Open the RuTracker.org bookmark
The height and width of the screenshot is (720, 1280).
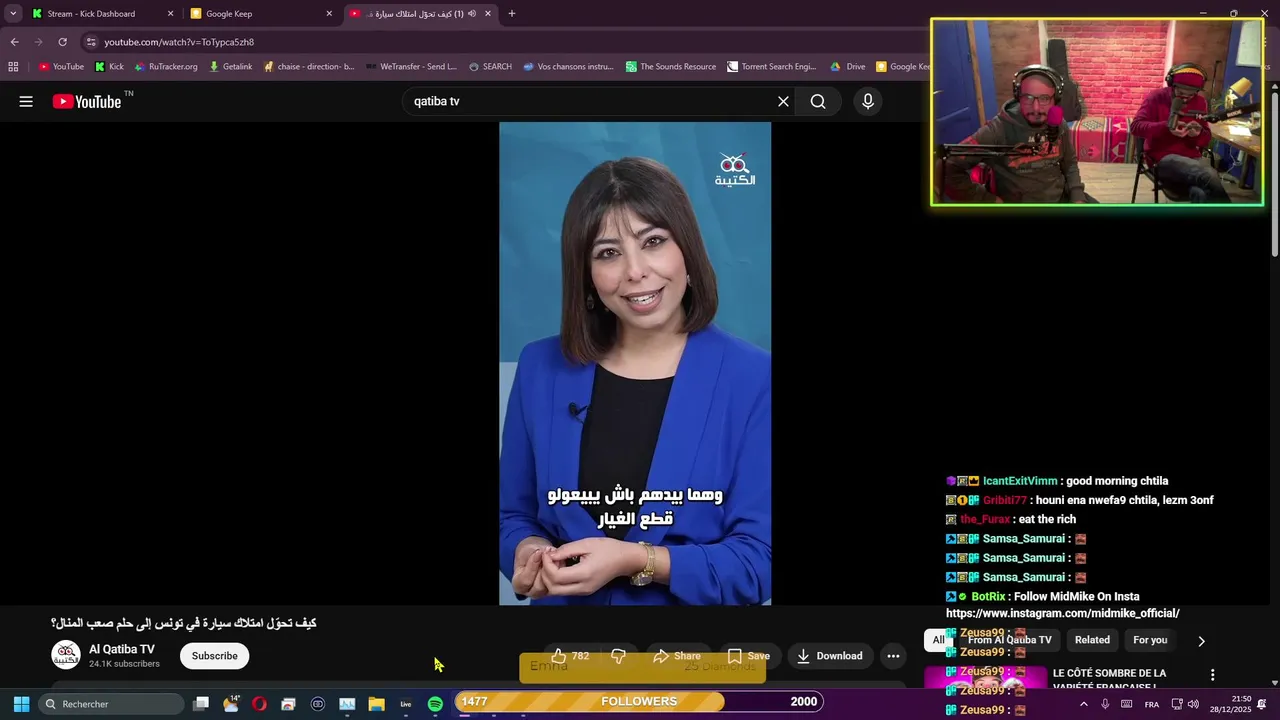coord(166,67)
